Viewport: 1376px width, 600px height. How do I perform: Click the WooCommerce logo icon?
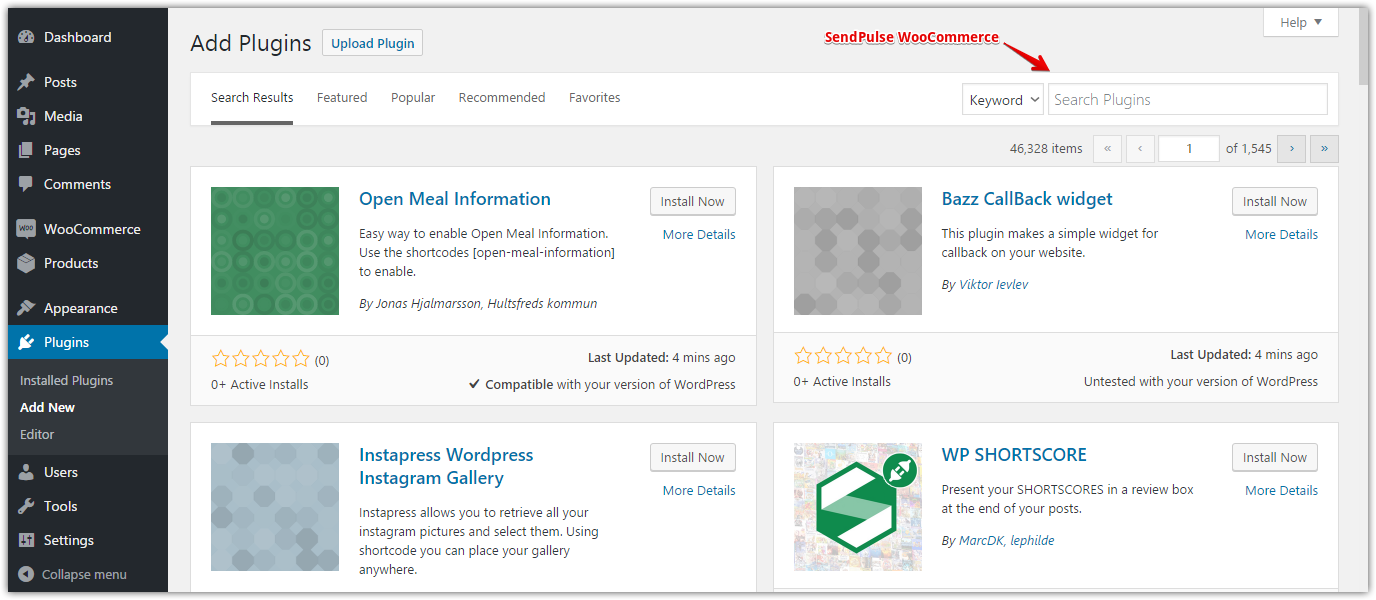27,230
